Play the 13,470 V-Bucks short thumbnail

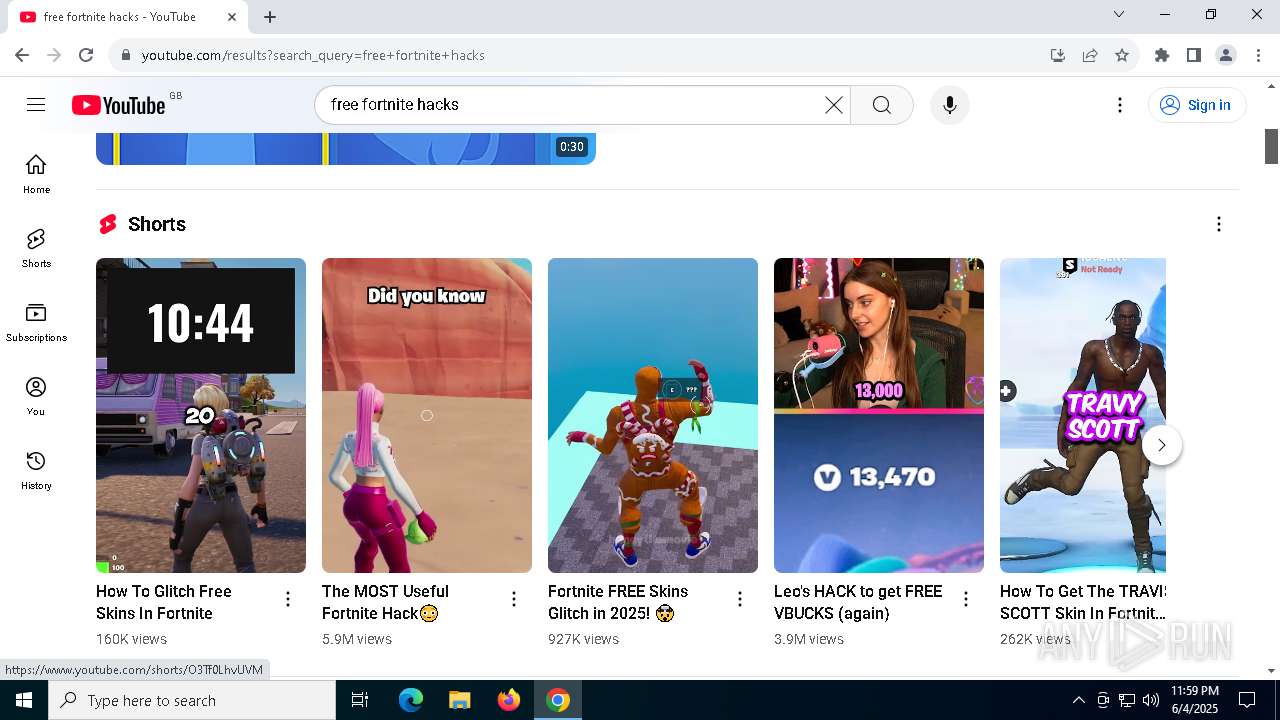pos(879,415)
